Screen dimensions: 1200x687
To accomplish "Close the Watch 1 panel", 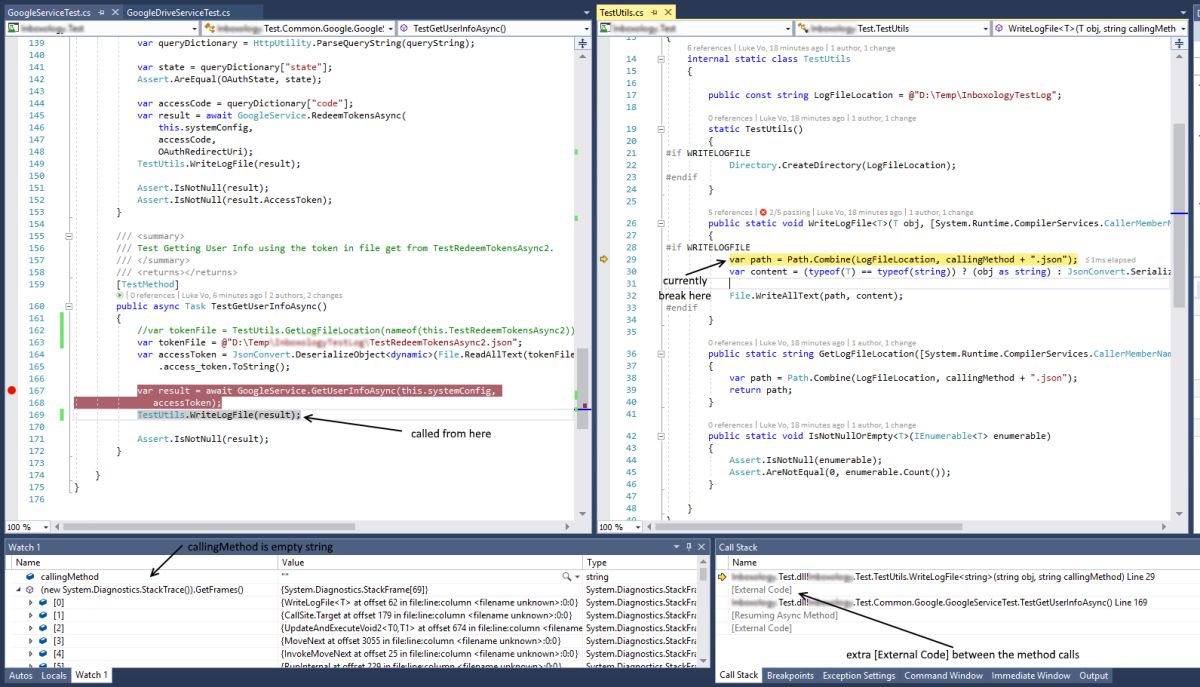I will click(x=703, y=547).
